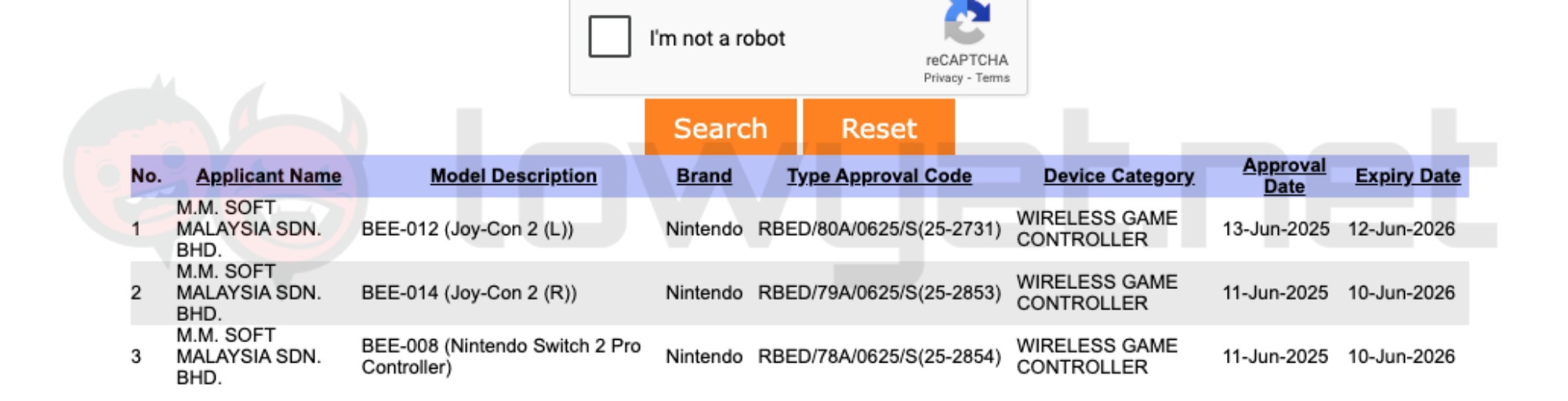Viewport: 1568px width, 401px height.
Task: Click approval code RBED/79A/0625/S(25-2853)
Action: coord(880,292)
